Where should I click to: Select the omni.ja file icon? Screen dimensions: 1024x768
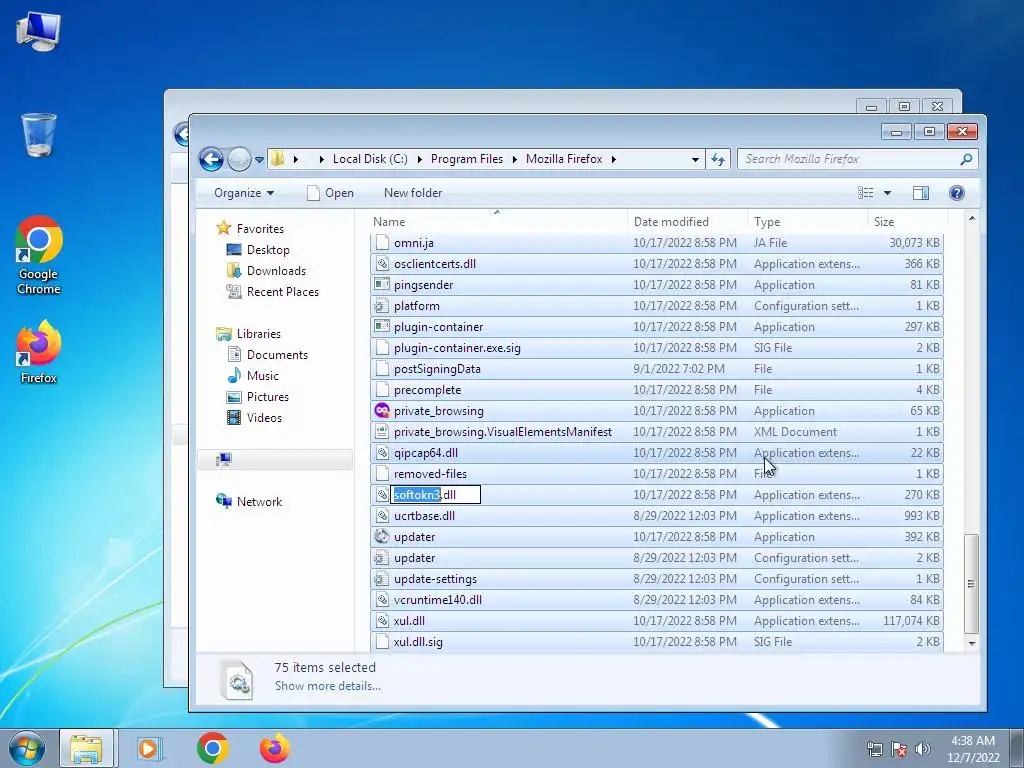coord(382,243)
